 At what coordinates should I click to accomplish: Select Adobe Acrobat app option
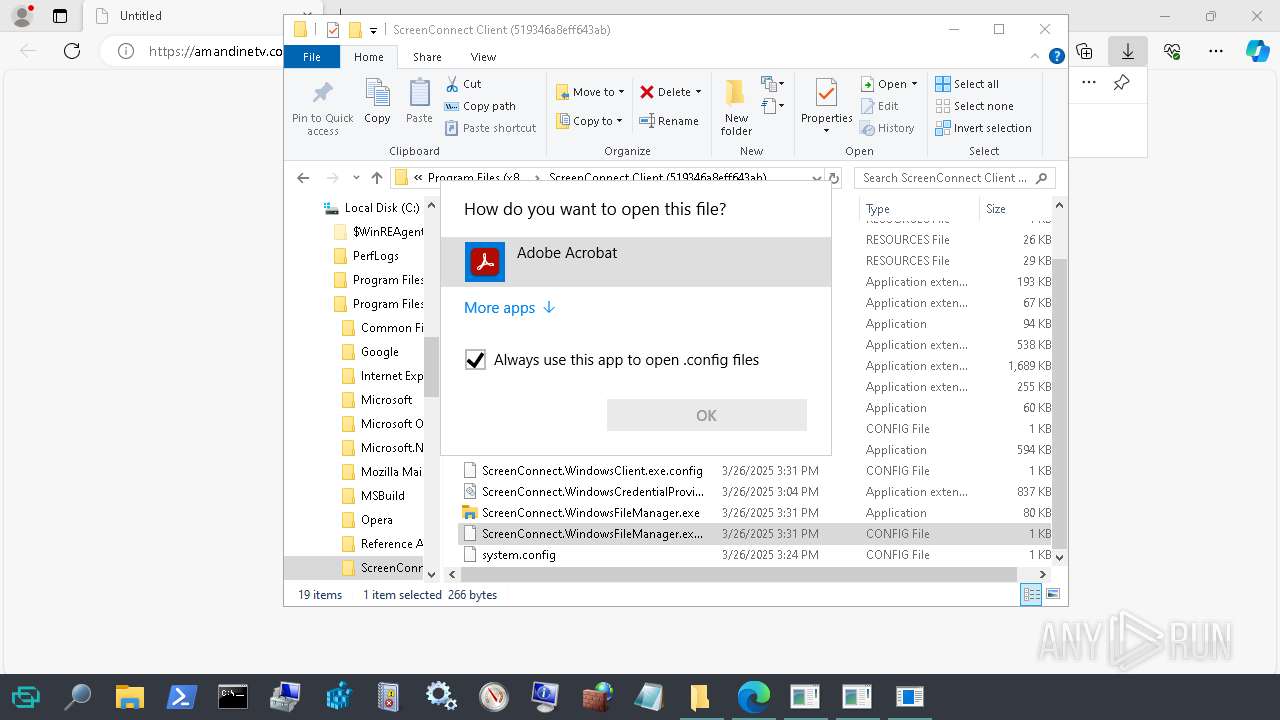tap(636, 262)
